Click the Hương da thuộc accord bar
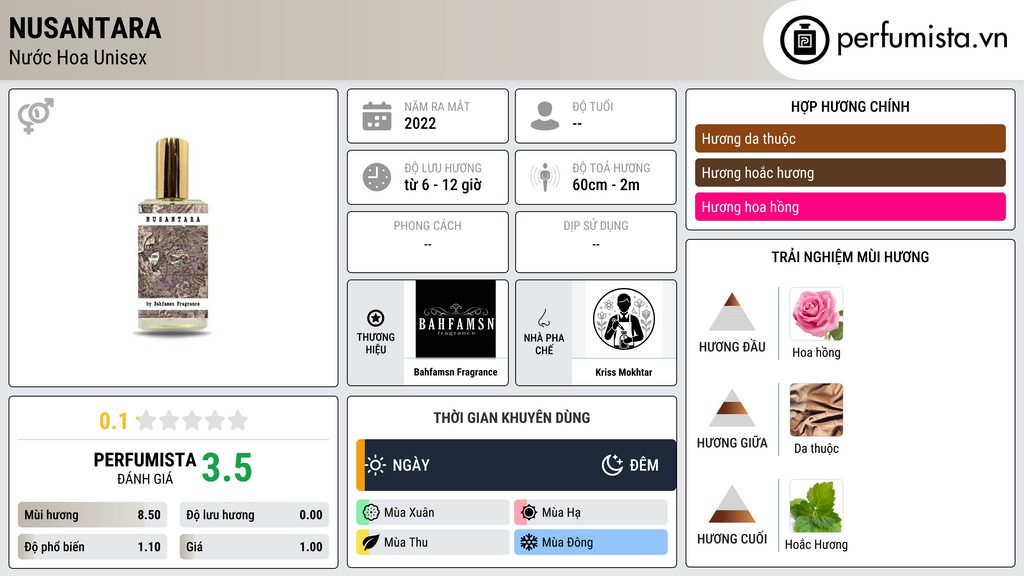 [850, 138]
